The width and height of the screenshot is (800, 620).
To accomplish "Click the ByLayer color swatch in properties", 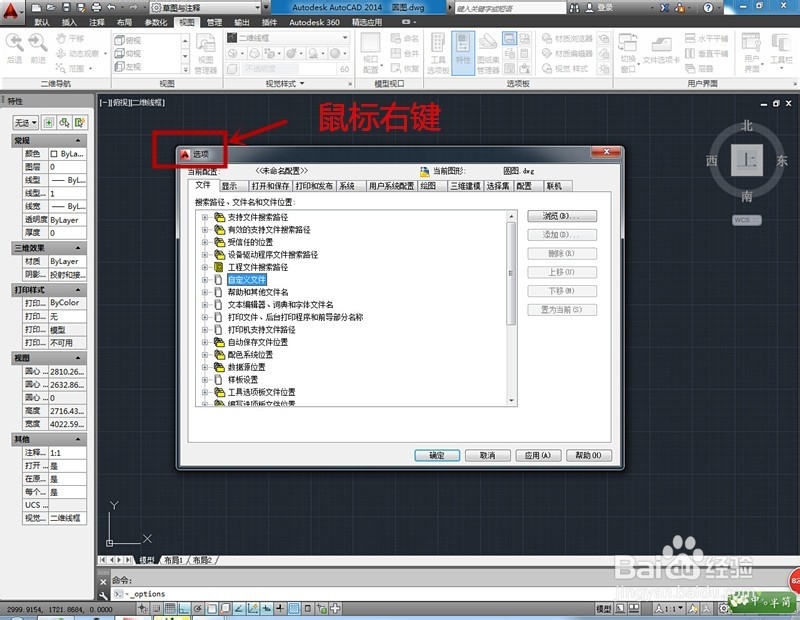I will point(54,154).
